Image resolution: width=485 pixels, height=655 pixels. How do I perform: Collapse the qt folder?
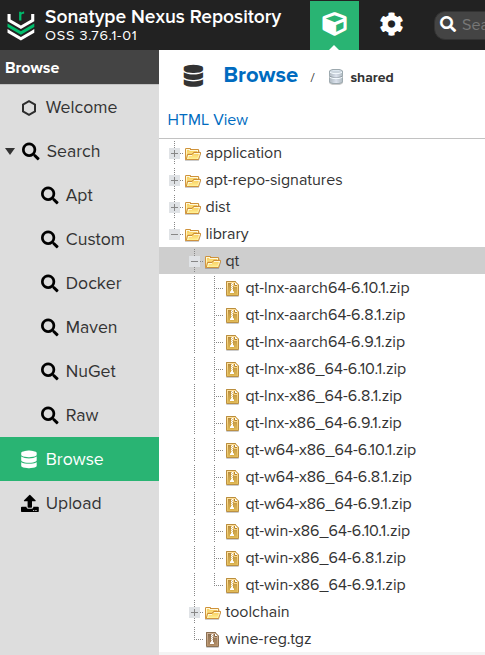(195, 261)
